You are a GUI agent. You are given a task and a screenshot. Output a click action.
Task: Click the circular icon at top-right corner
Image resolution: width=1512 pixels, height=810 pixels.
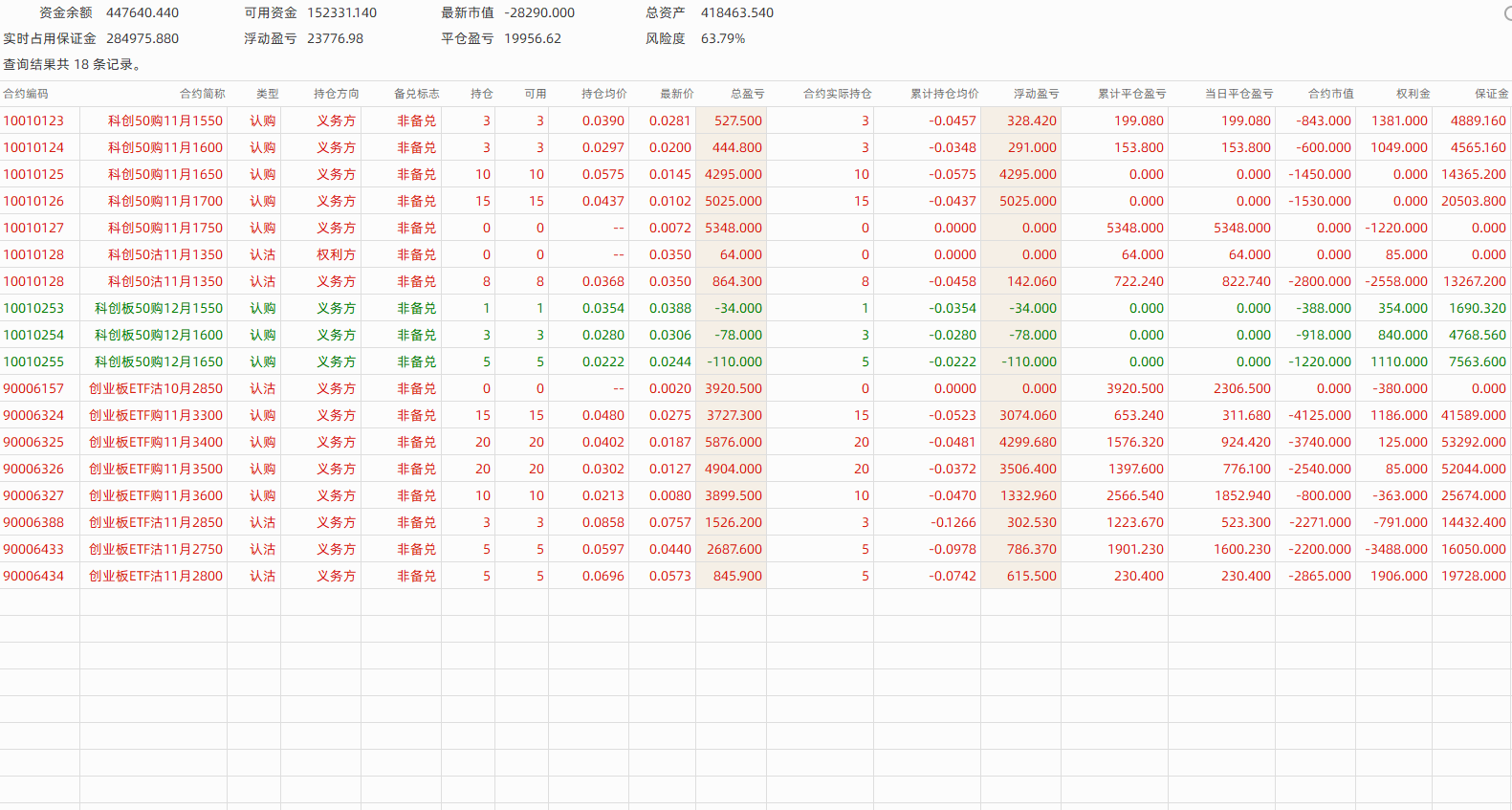click(1507, 13)
